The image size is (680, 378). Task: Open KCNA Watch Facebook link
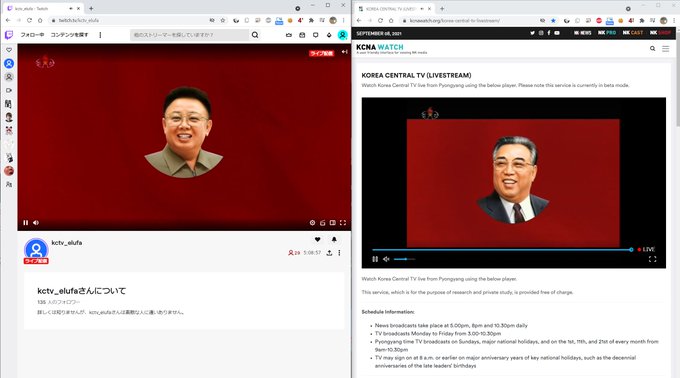(x=549, y=33)
